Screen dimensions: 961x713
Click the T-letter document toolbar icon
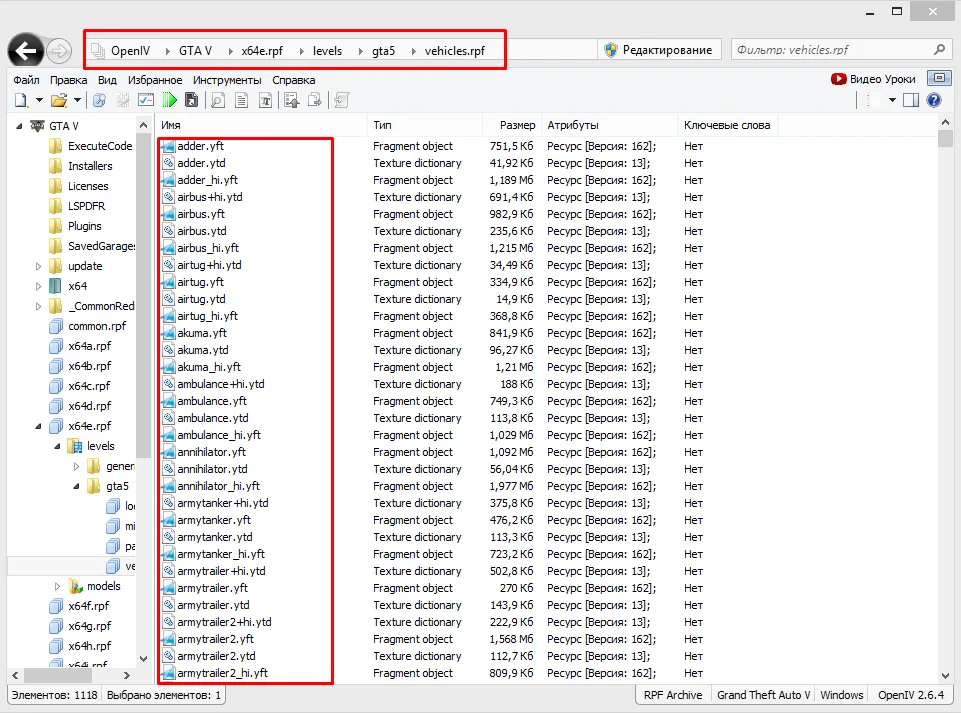click(x=265, y=100)
